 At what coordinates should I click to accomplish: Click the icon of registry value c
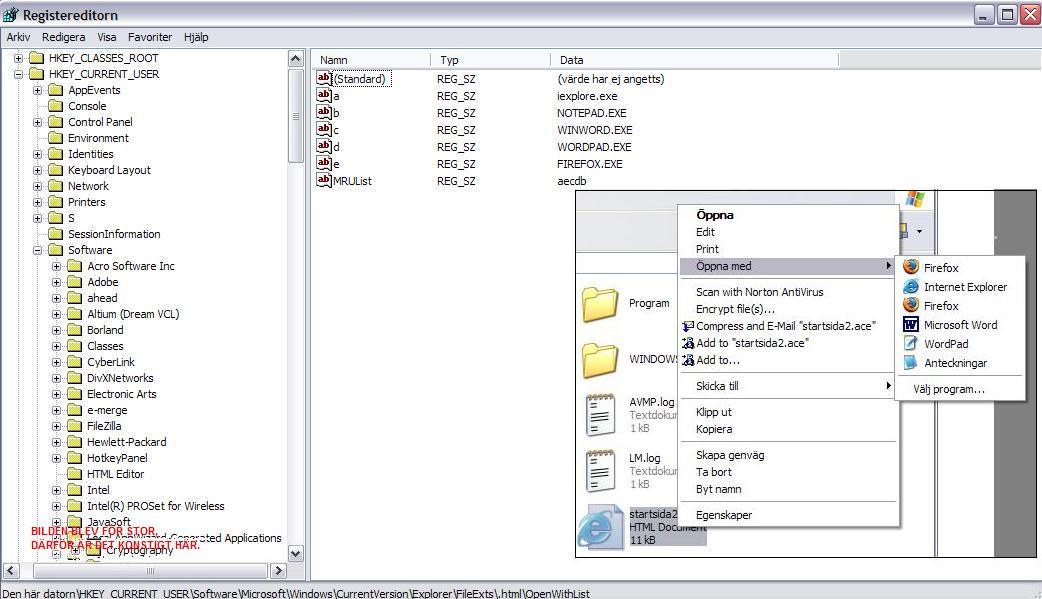324,129
